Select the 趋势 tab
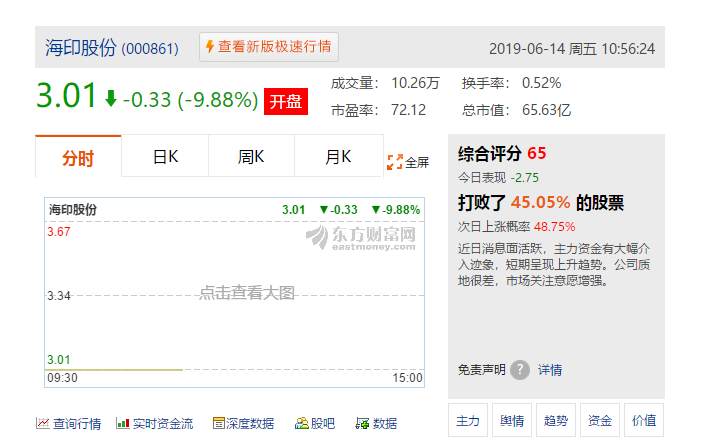Image resolution: width=702 pixels, height=444 pixels. tap(556, 420)
